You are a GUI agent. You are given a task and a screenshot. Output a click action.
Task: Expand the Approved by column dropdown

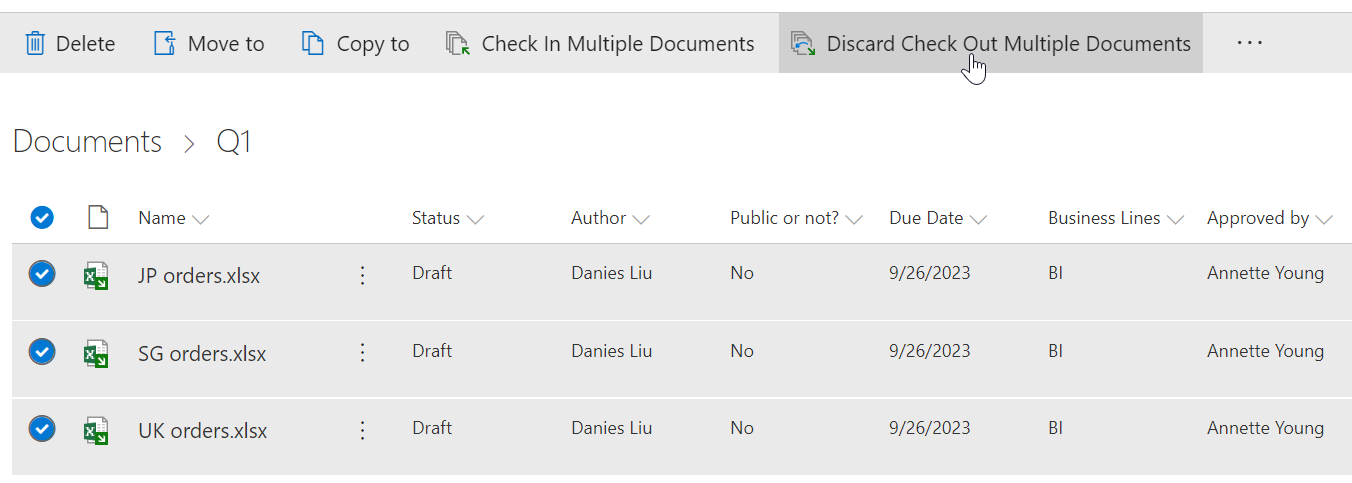1324,219
